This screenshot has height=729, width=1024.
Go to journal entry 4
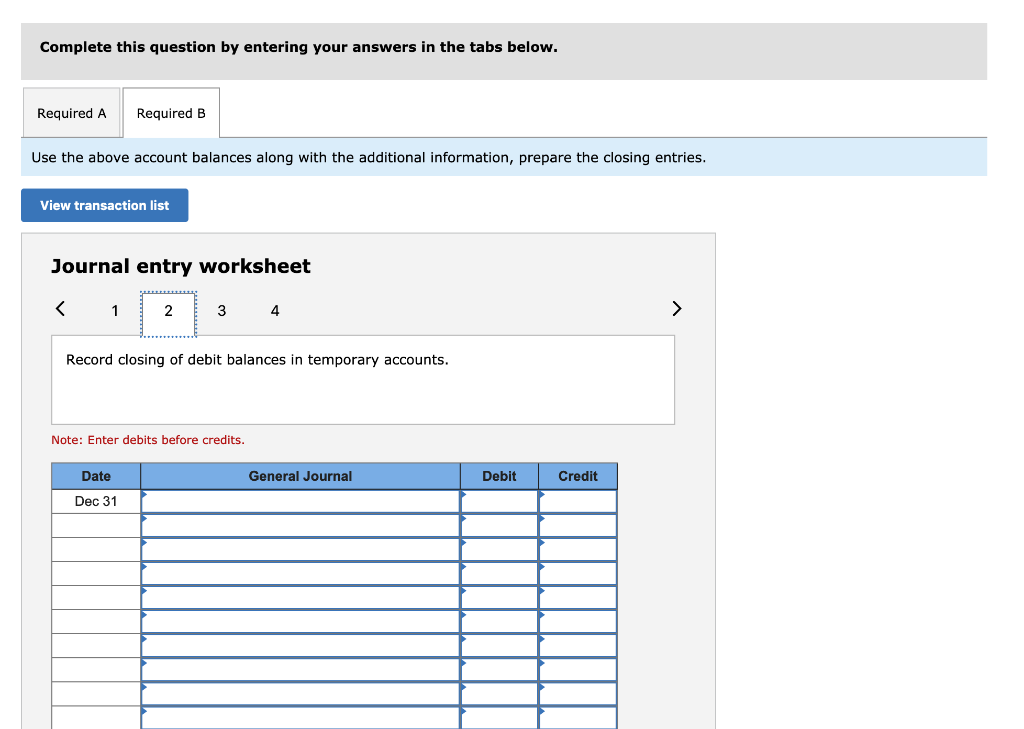tap(274, 311)
